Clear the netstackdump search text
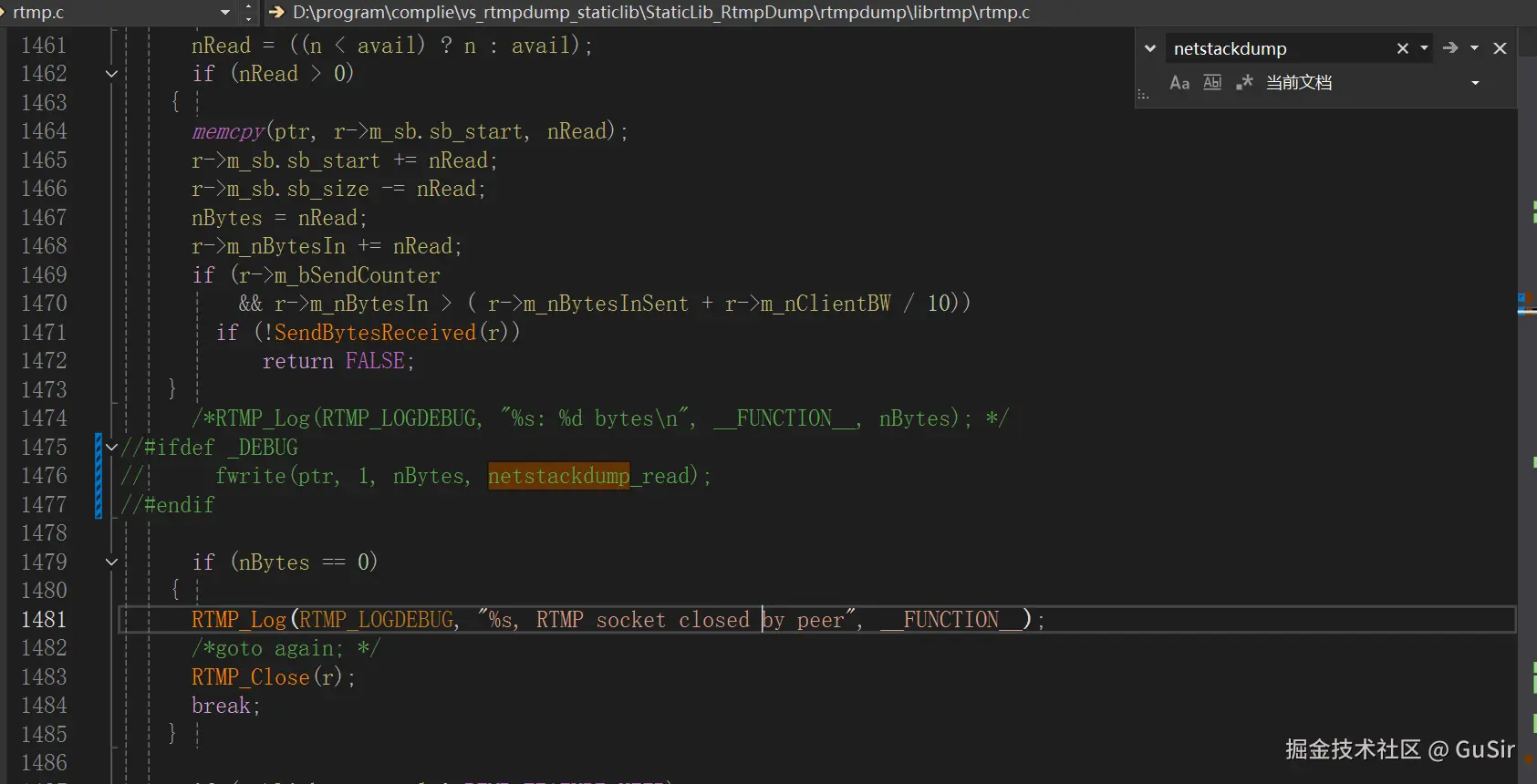Viewport: 1537px width, 784px height. [1403, 48]
